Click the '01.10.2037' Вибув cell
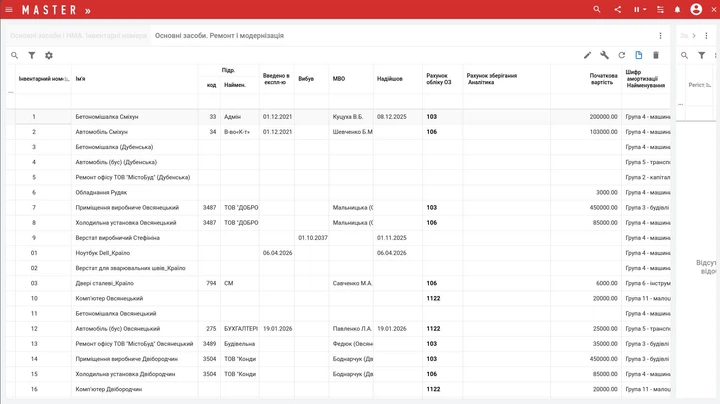720x404 pixels. [x=313, y=238]
